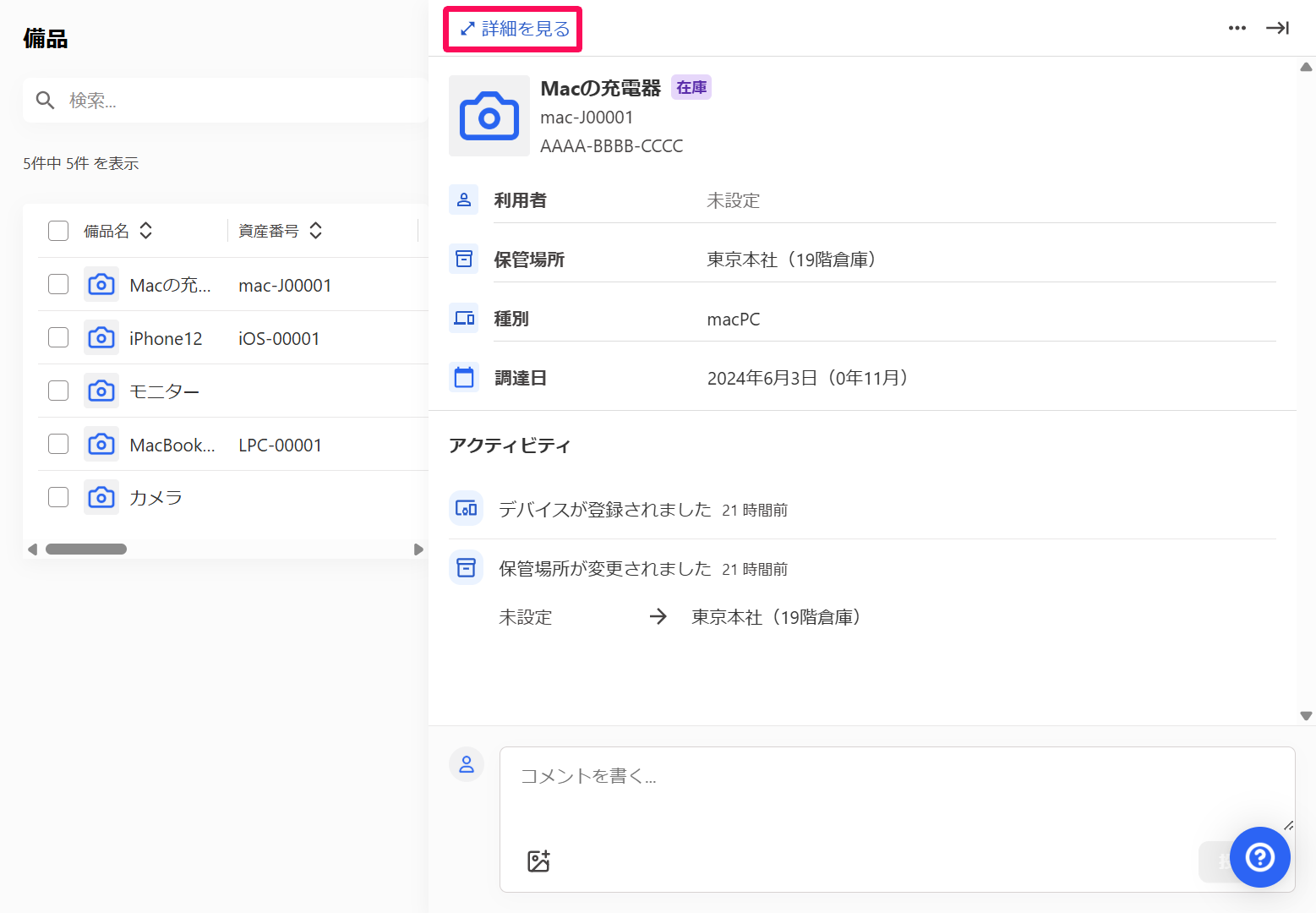The width and height of the screenshot is (1316, 913).
Task: Click the search magnifier icon
Action: tap(46, 101)
